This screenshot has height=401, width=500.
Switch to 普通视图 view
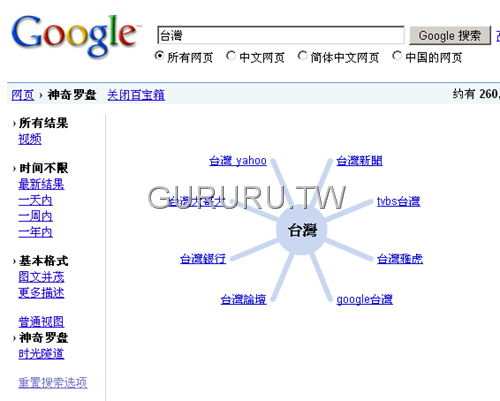click(x=41, y=322)
